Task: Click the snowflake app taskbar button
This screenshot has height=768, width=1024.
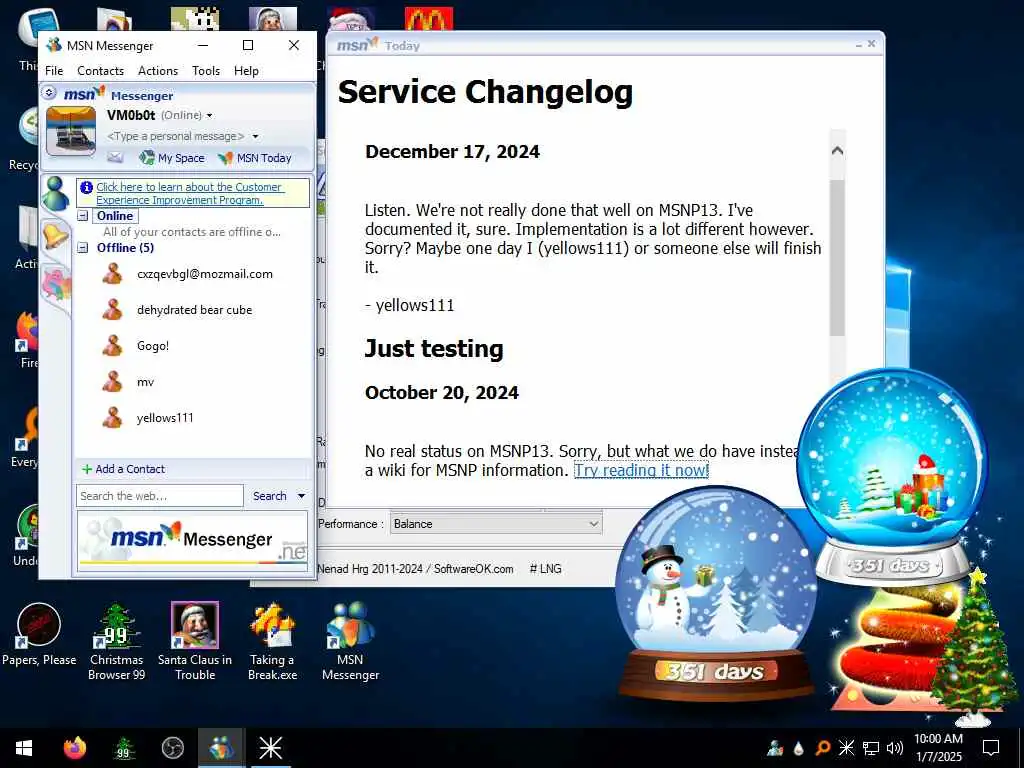Action: pos(270,748)
